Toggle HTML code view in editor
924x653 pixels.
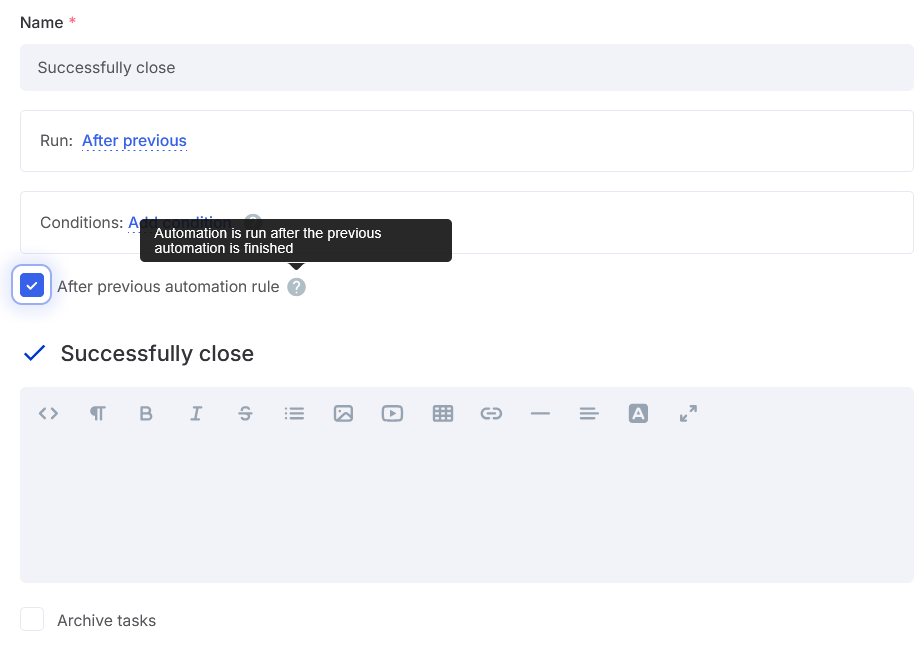[x=48, y=413]
